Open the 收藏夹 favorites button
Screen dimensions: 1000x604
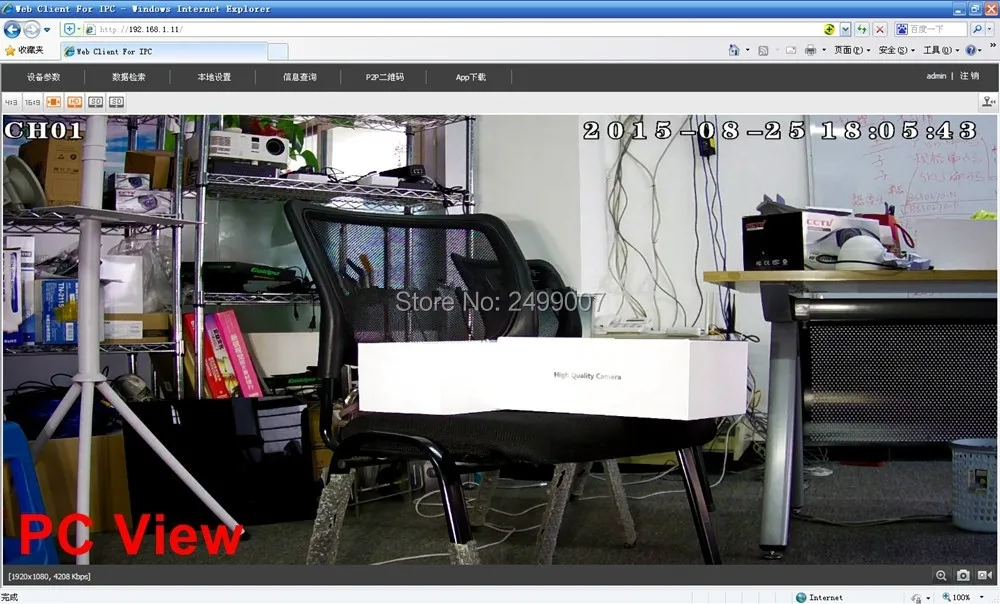pos(24,50)
